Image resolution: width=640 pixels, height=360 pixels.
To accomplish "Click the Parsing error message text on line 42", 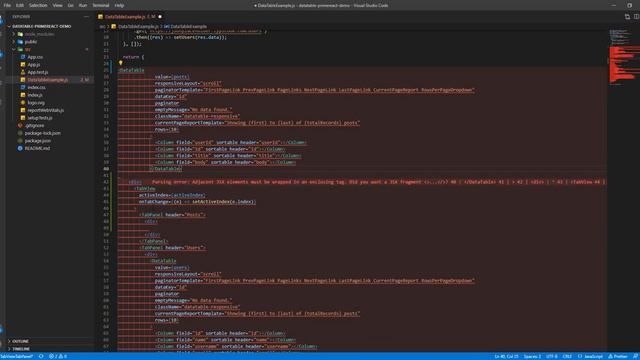I will tap(378, 182).
